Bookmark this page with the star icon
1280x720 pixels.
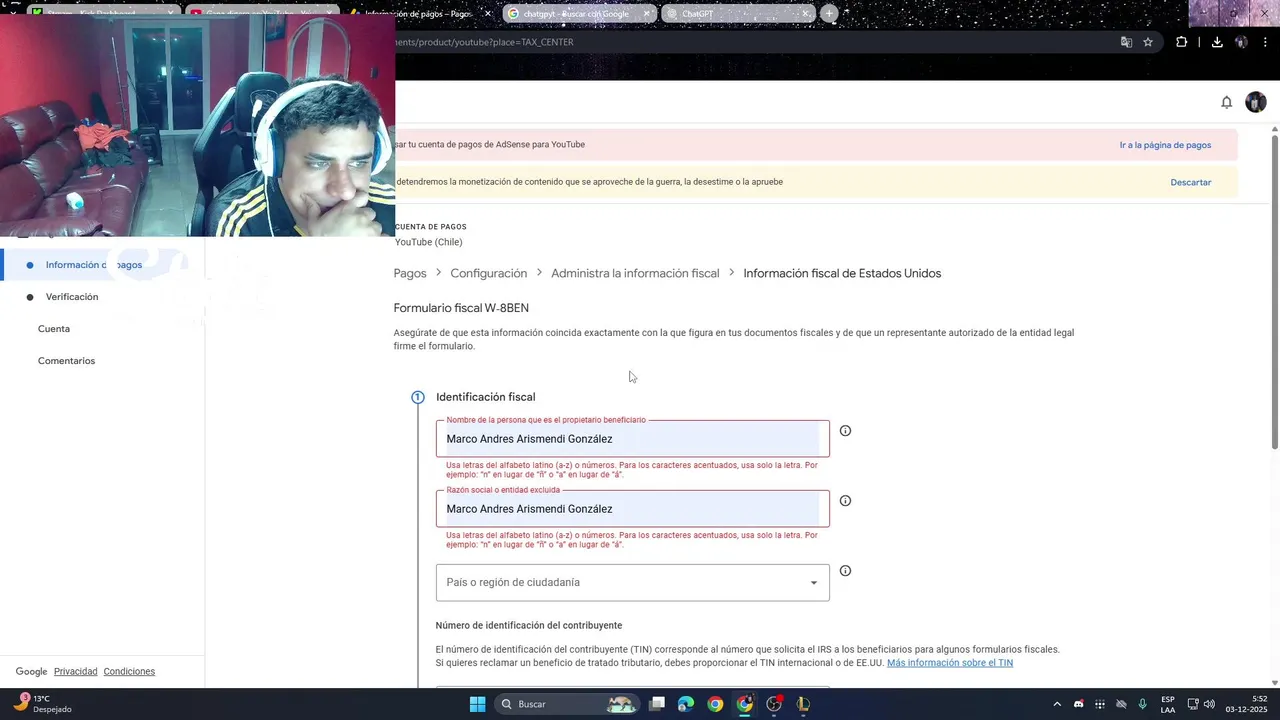(1148, 42)
